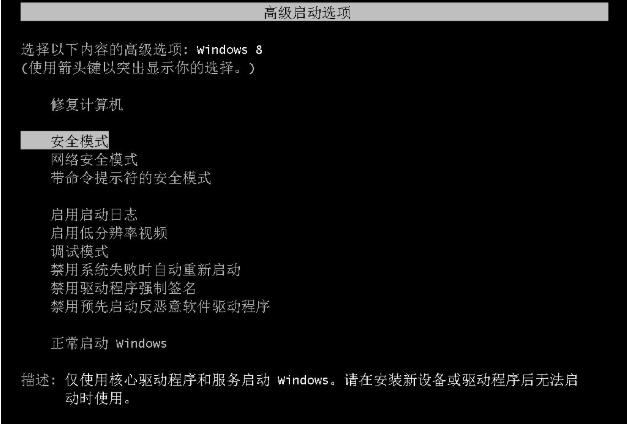
Task: Select 禁用驱动程序强制签名 entry
Action: pyautogui.click(x=124, y=288)
